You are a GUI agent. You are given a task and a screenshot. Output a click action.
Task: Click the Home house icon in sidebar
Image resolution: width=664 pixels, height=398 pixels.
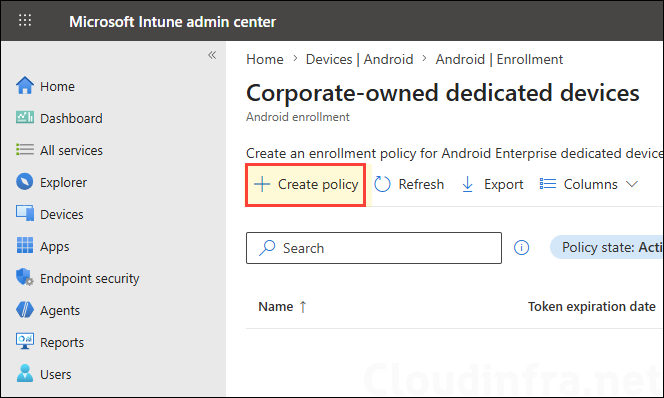(25, 86)
